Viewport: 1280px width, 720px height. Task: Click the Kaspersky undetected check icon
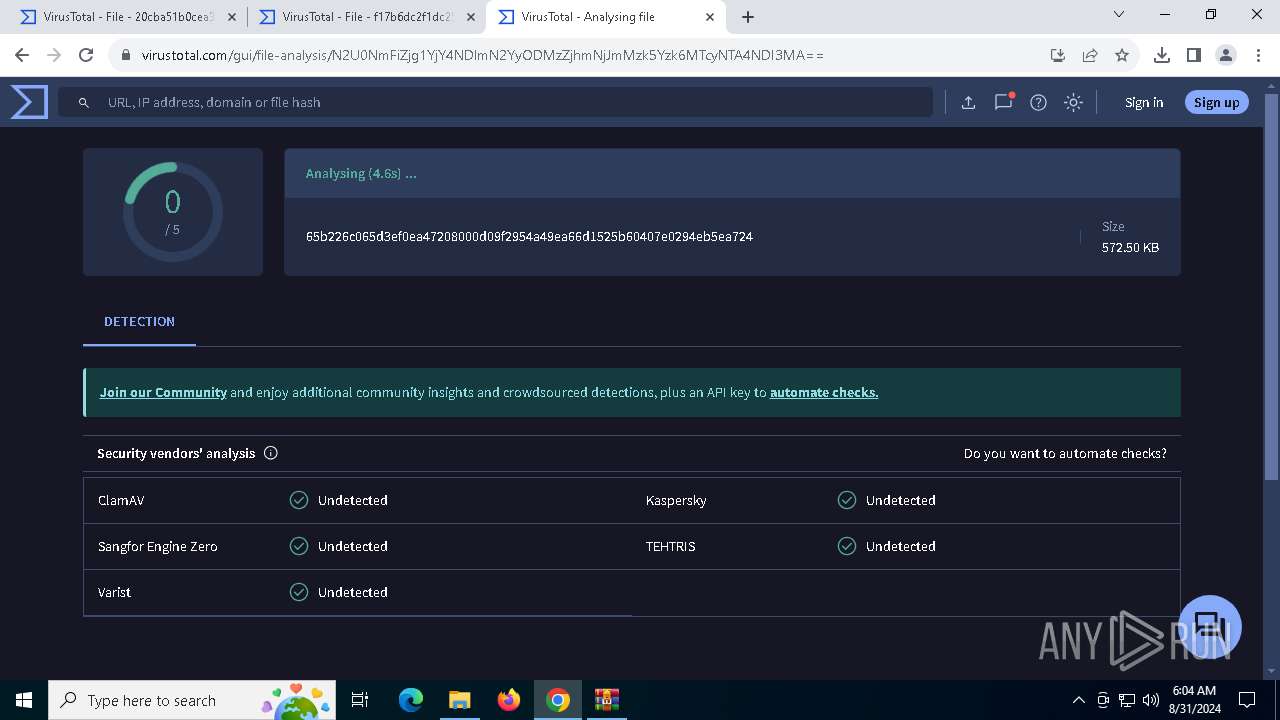click(847, 500)
